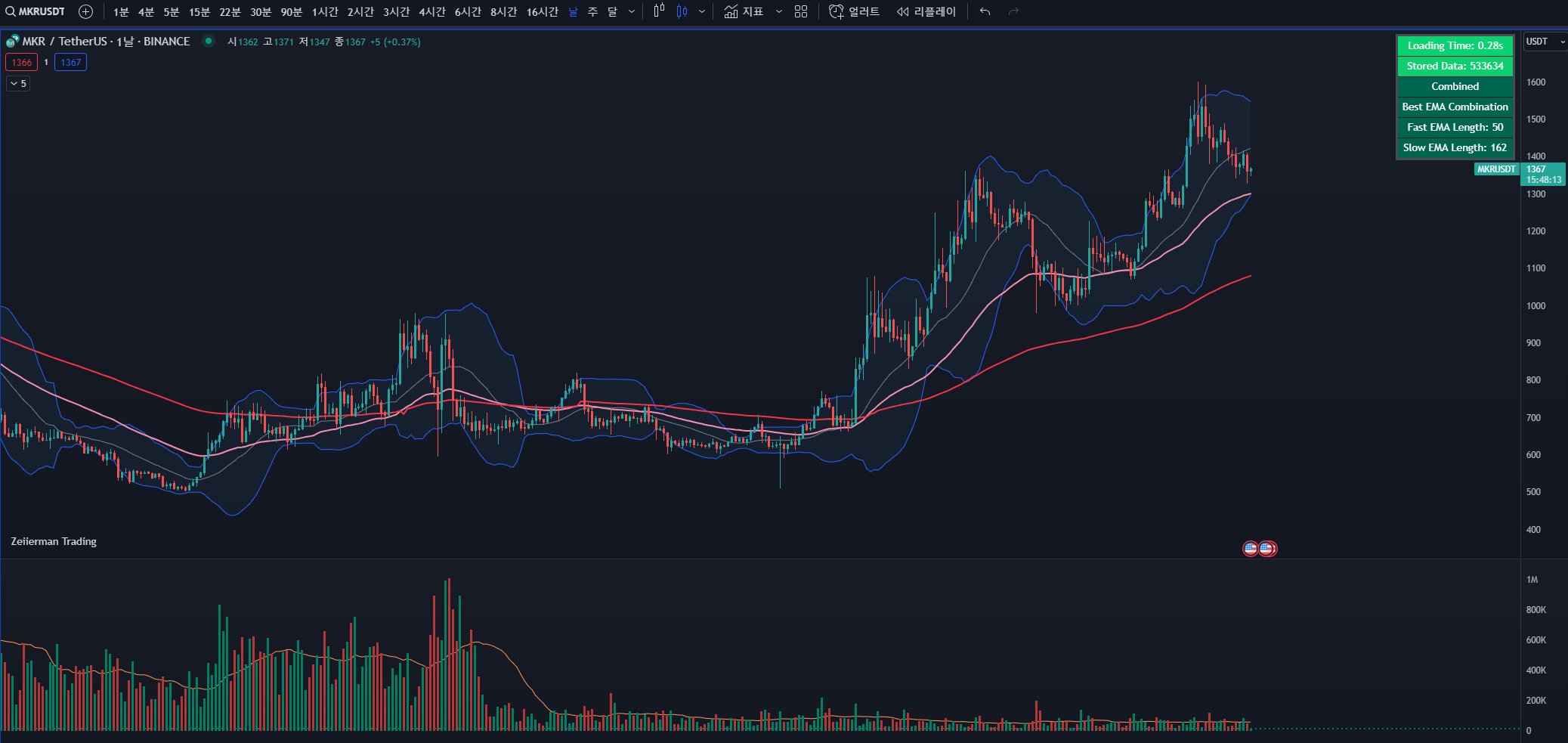The width and height of the screenshot is (1568, 743).
Task: Select the weekly 주 timeframe
Action: [592, 11]
